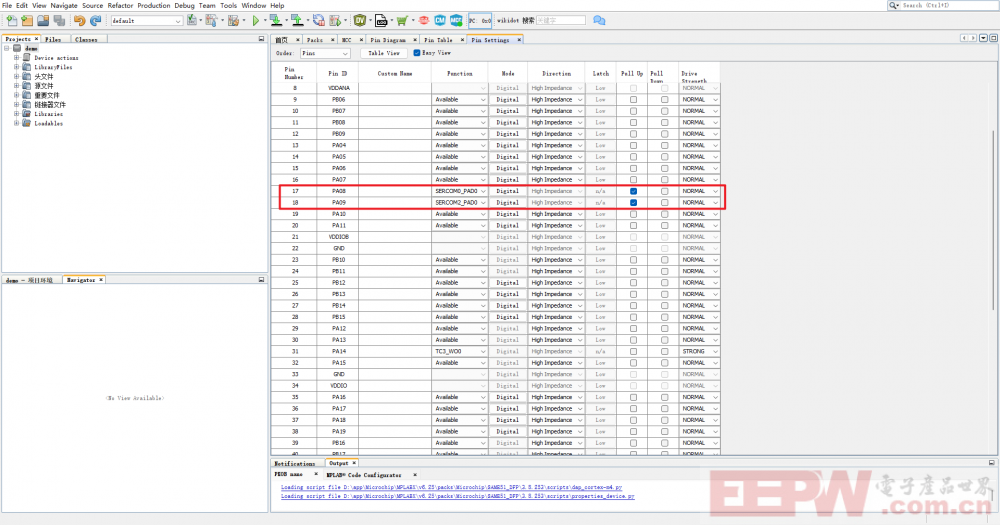Screen dimensions: 1000x525
Task: Open the Debug menu
Action: (x=184, y=5)
